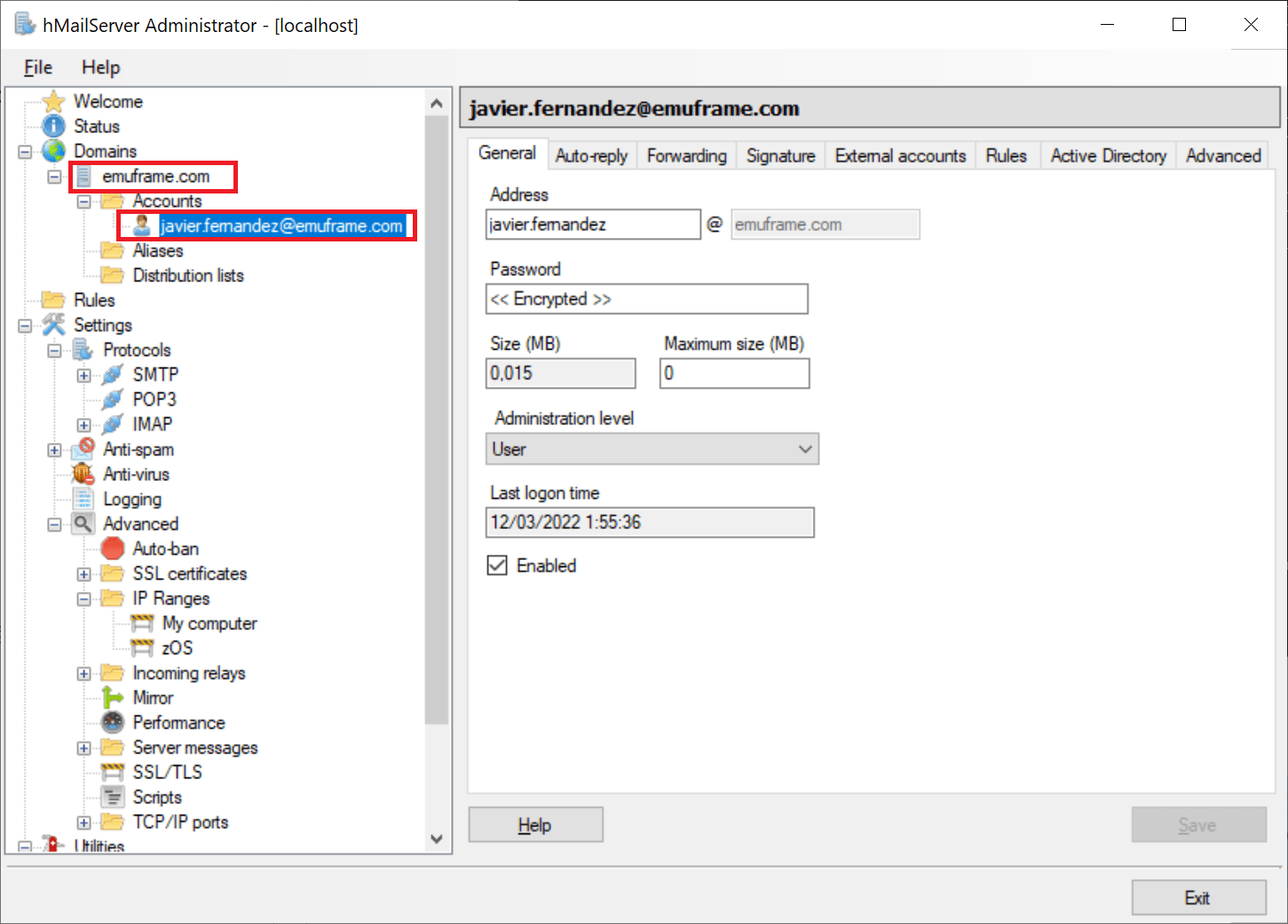
Task: Click the Help button at bottom
Action: coord(535,825)
